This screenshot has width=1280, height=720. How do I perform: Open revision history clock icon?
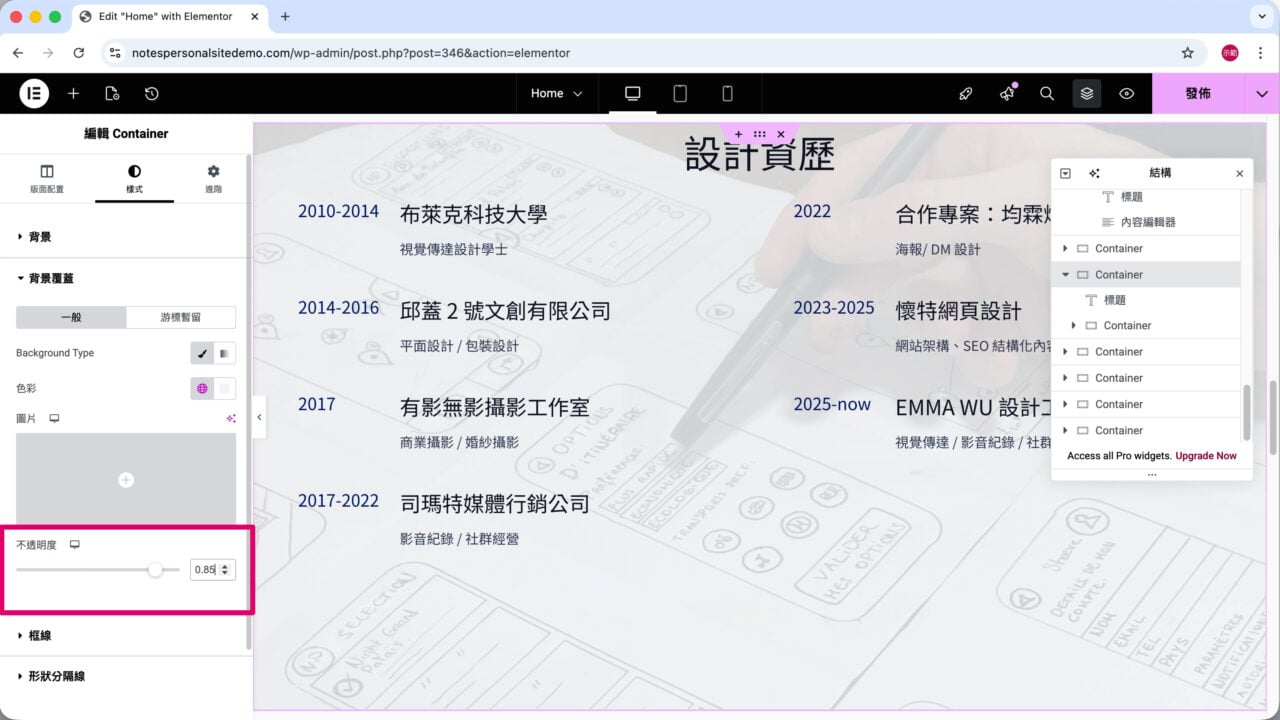(x=151, y=93)
